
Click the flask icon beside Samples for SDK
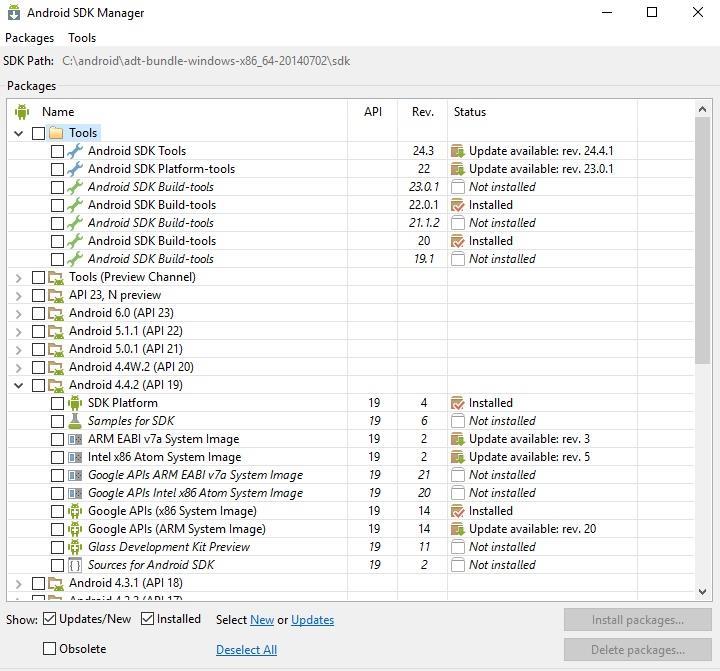click(75, 421)
